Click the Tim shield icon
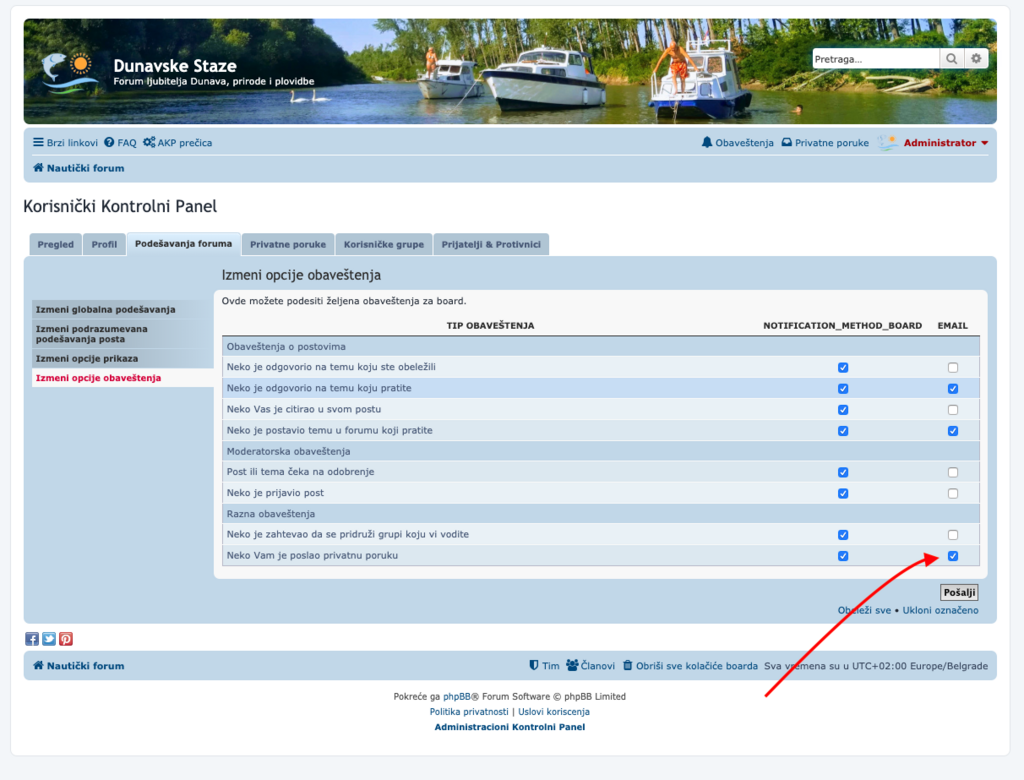The width and height of the screenshot is (1024, 780). (534, 666)
